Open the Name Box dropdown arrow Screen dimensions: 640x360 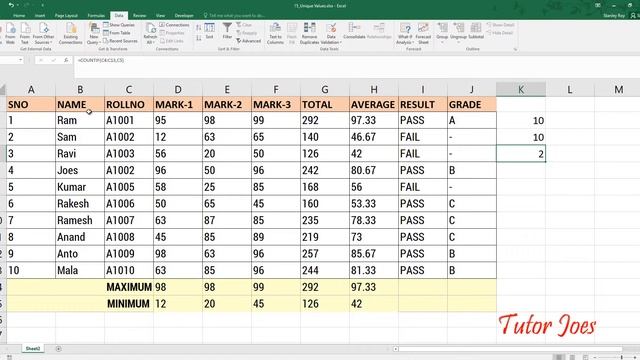[20, 60]
